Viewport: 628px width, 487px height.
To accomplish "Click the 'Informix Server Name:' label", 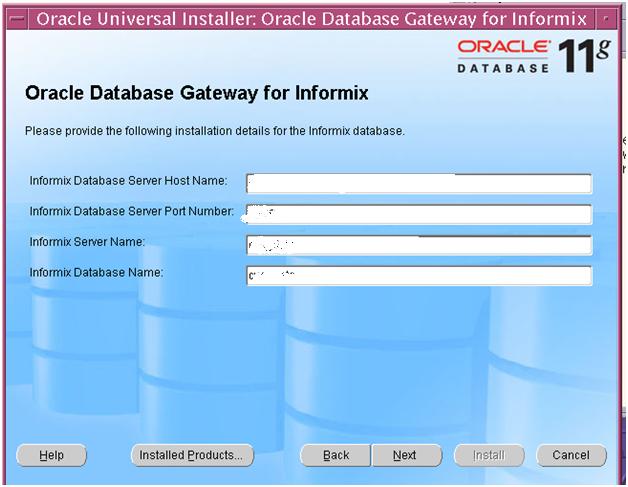I will click(87, 242).
